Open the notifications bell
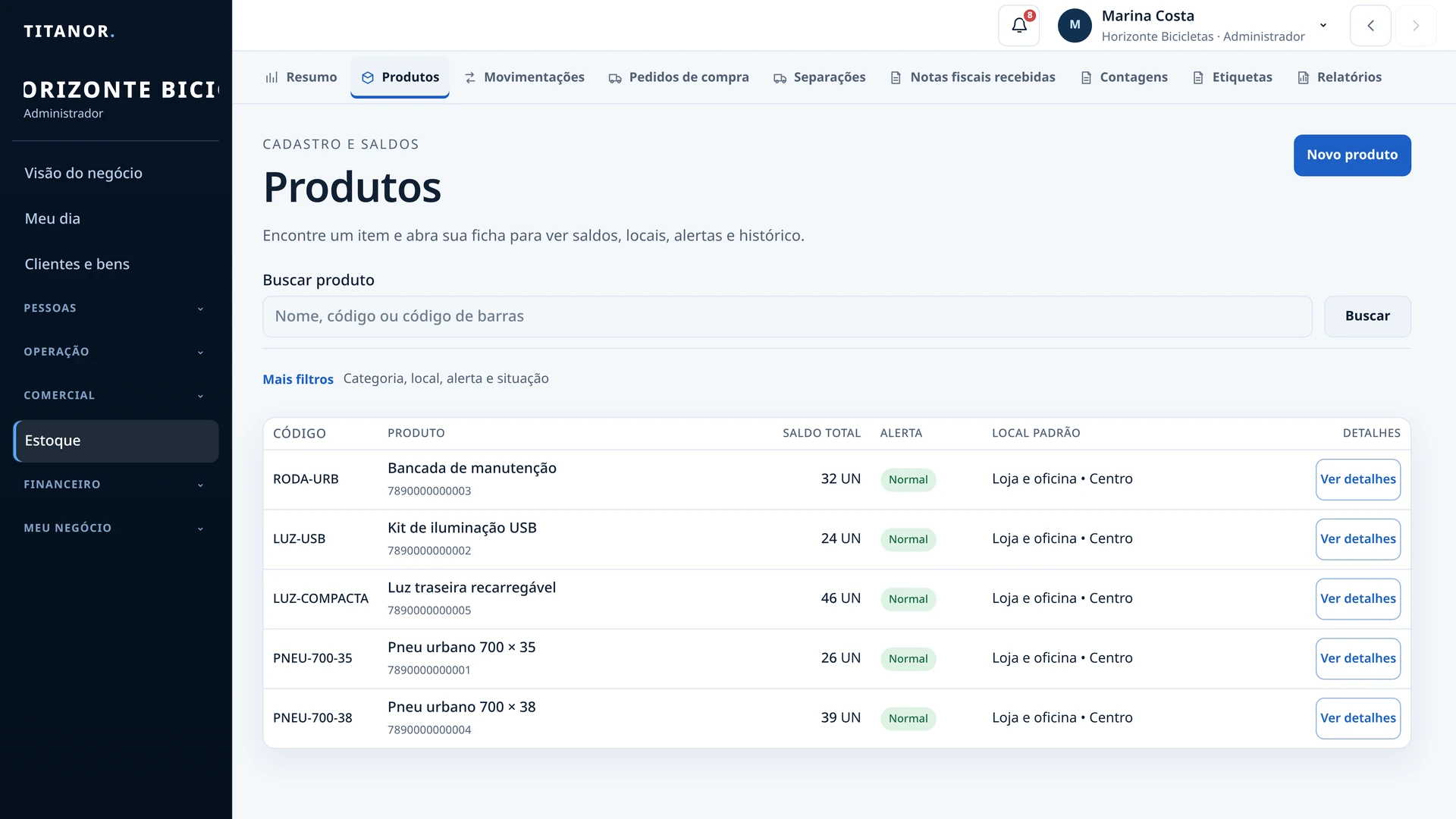The image size is (1456, 819). click(1018, 26)
